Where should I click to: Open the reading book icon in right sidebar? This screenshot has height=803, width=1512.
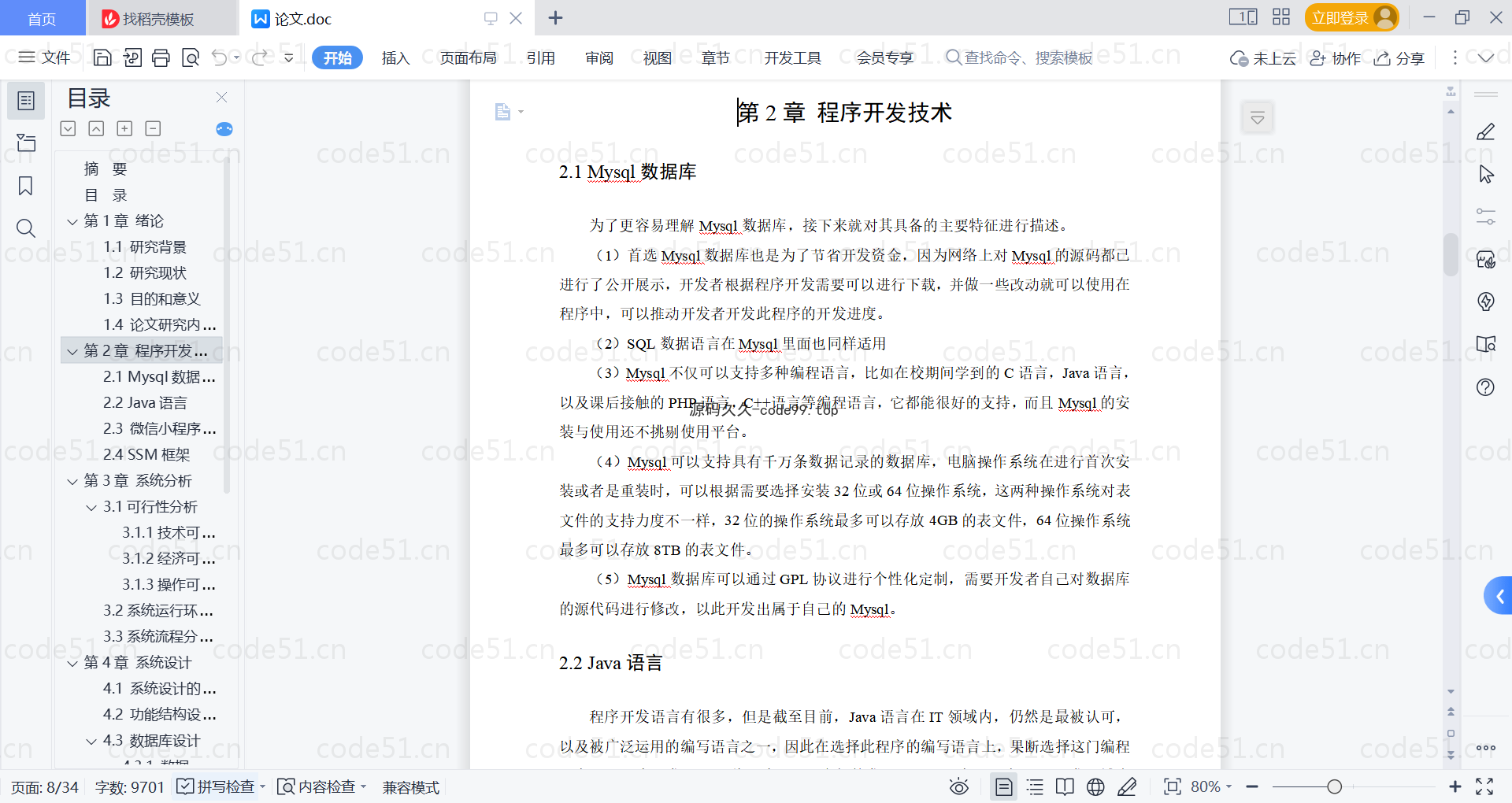1485,344
